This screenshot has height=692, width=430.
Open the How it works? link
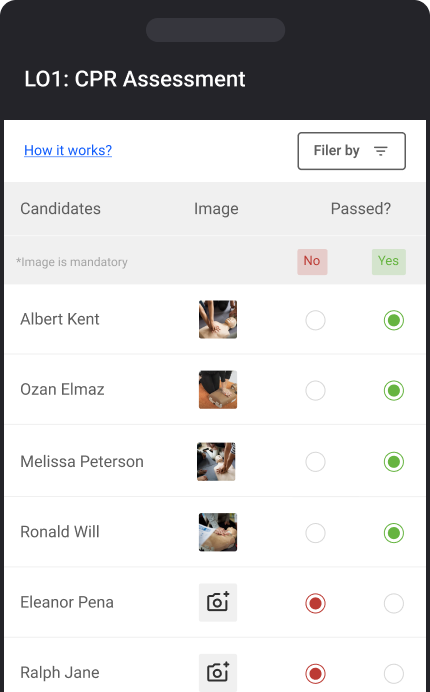68,150
